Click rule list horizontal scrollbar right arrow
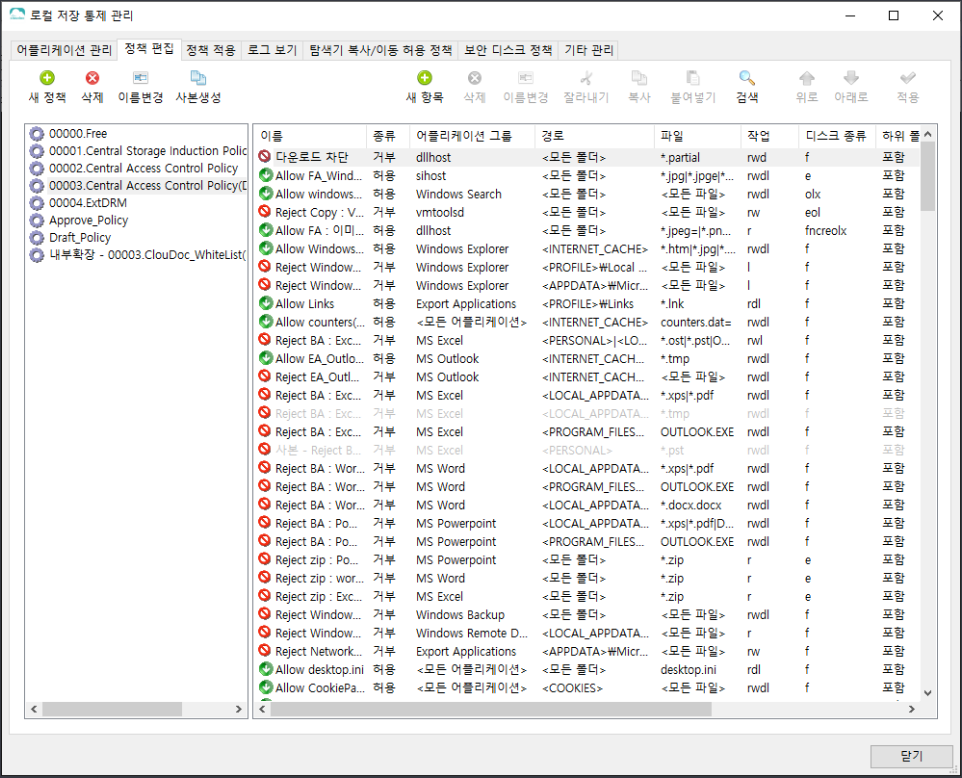This screenshot has width=962, height=778. [x=912, y=709]
